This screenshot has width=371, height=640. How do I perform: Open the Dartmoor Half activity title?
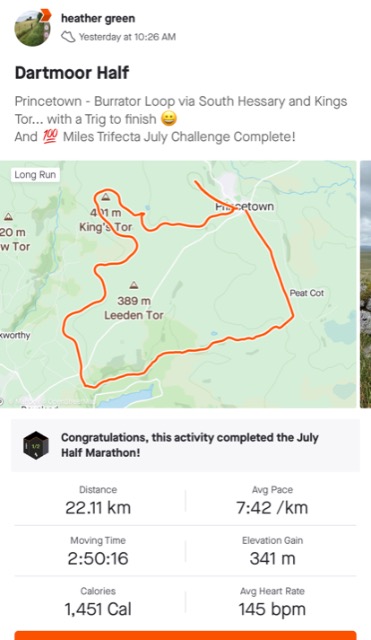[72, 73]
